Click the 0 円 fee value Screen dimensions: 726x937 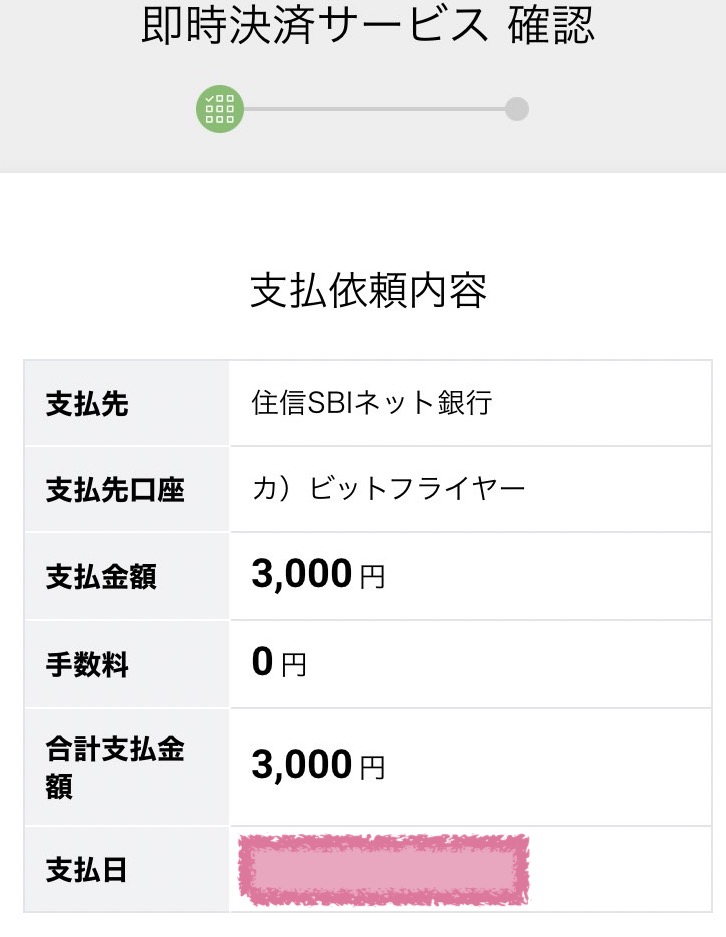tap(279, 662)
